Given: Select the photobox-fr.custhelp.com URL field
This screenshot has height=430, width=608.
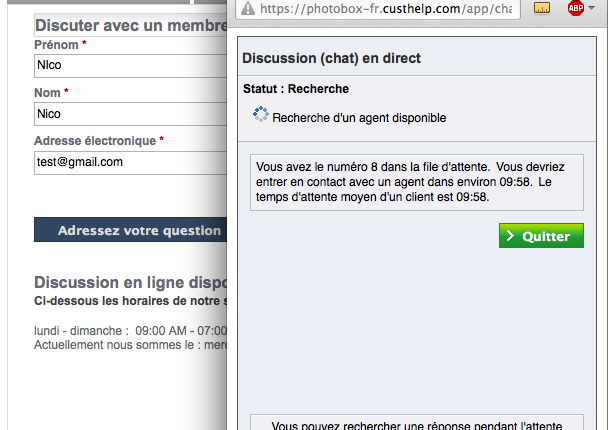Looking at the screenshot, I should [x=378, y=9].
